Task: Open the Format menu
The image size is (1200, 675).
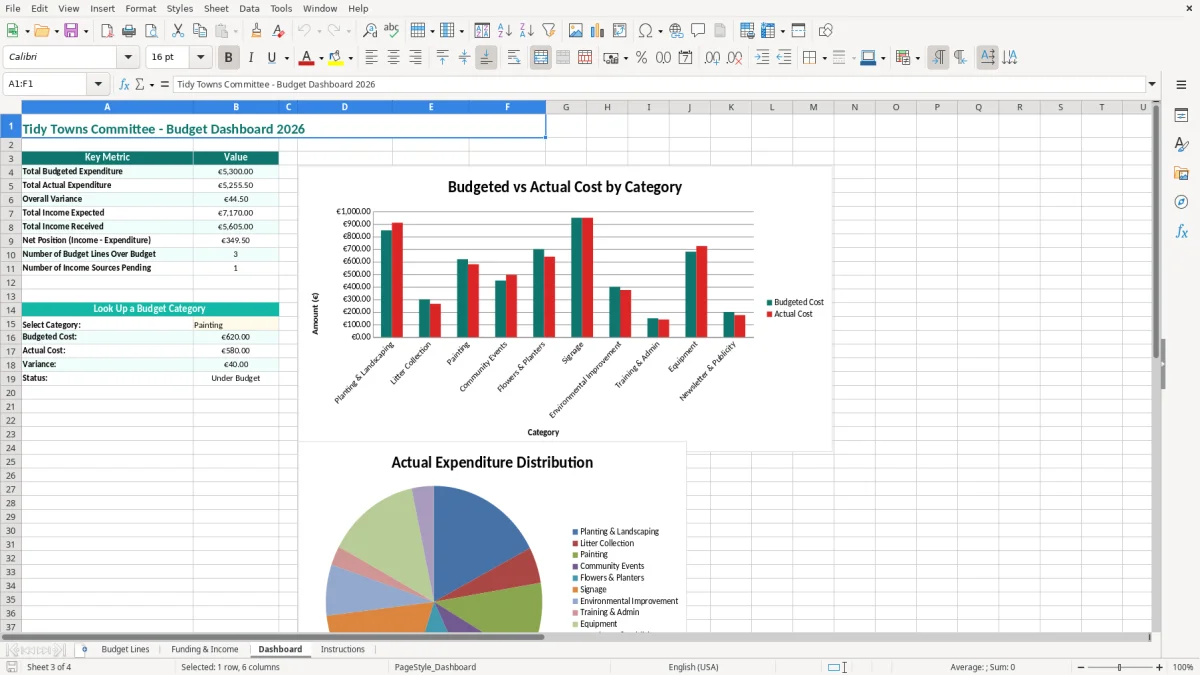Action: click(141, 8)
